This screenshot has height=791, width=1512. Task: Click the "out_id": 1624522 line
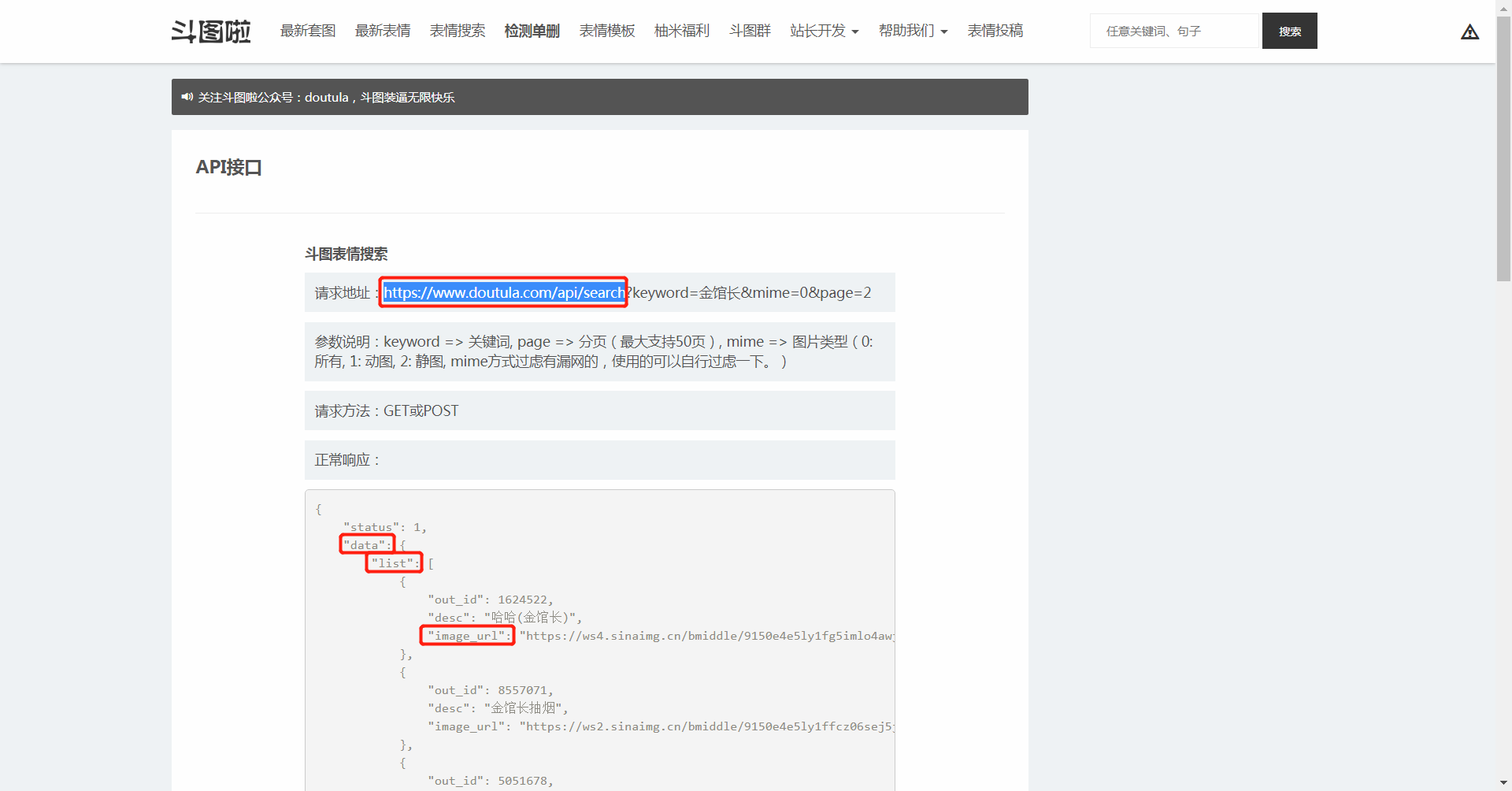491,600
